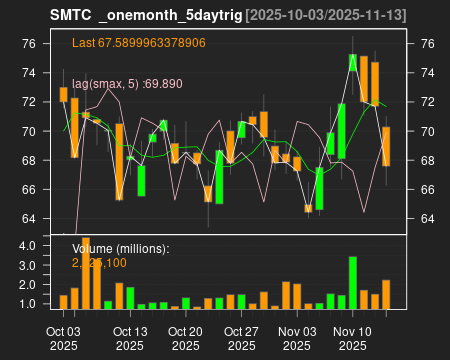Click the Oct 27 2025 date label
Image resolution: width=450 pixels, height=360 pixels.
pyautogui.click(x=241, y=339)
